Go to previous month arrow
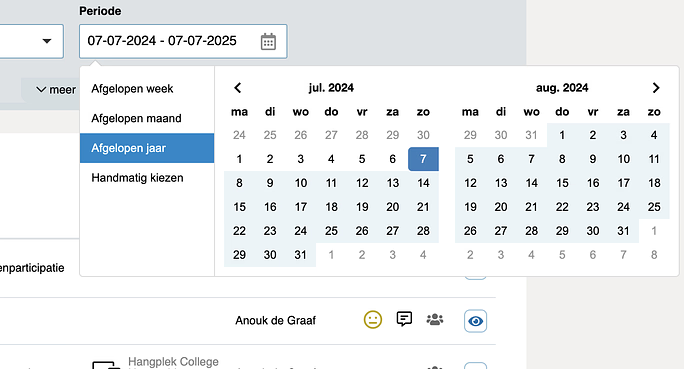 click(x=238, y=88)
